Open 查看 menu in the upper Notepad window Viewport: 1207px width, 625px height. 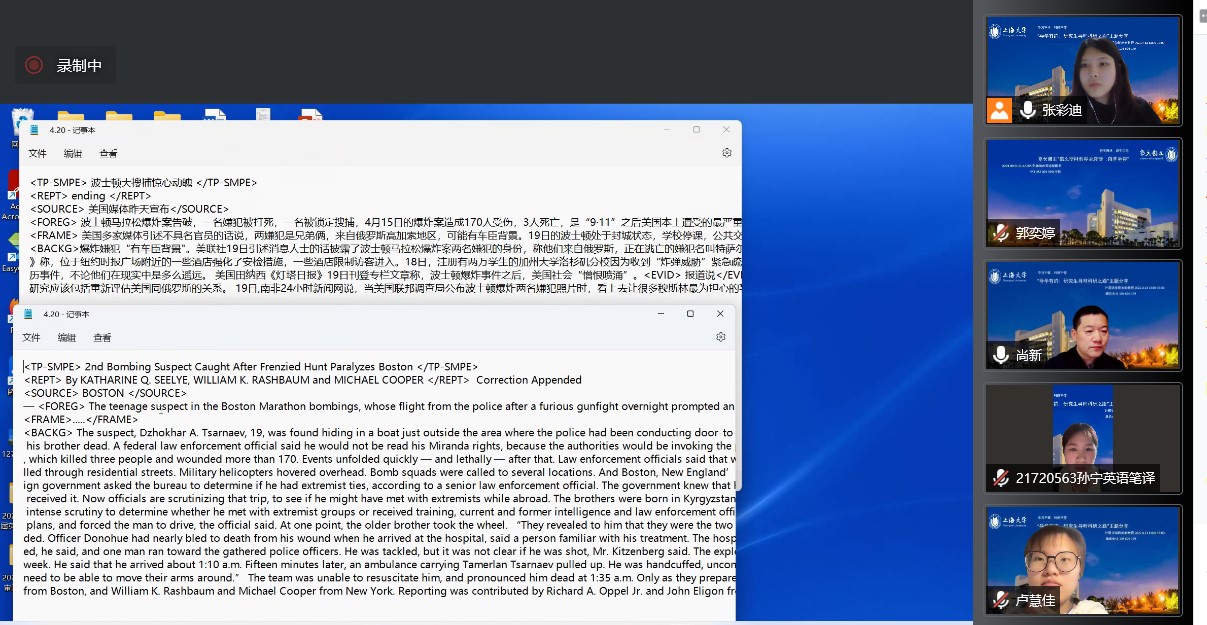(108, 154)
